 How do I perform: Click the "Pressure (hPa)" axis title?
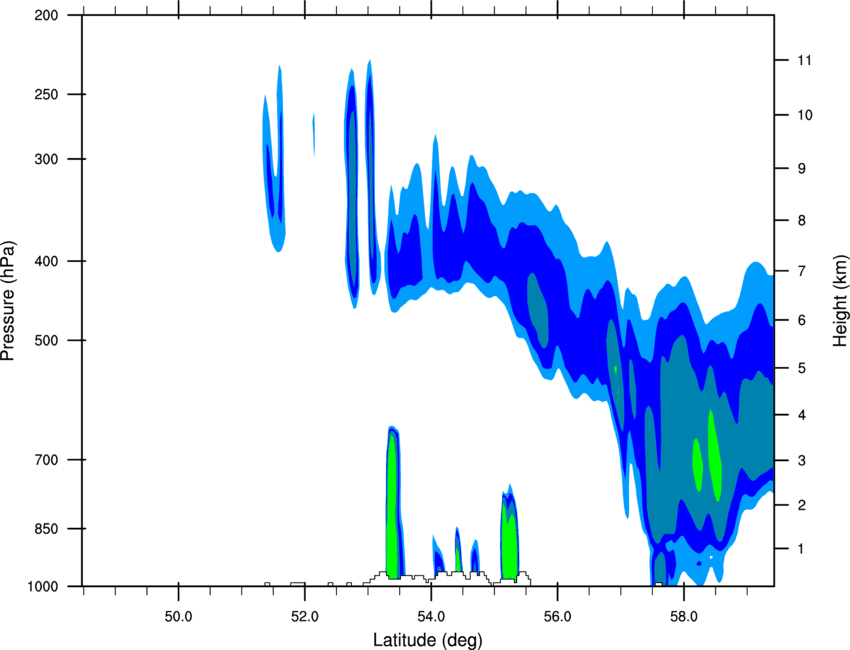point(8,301)
